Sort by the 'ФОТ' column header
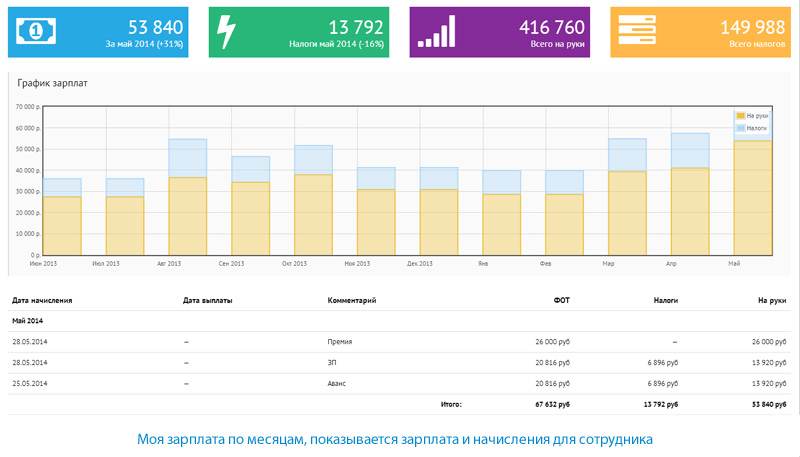This screenshot has height=457, width=800. 561,299
